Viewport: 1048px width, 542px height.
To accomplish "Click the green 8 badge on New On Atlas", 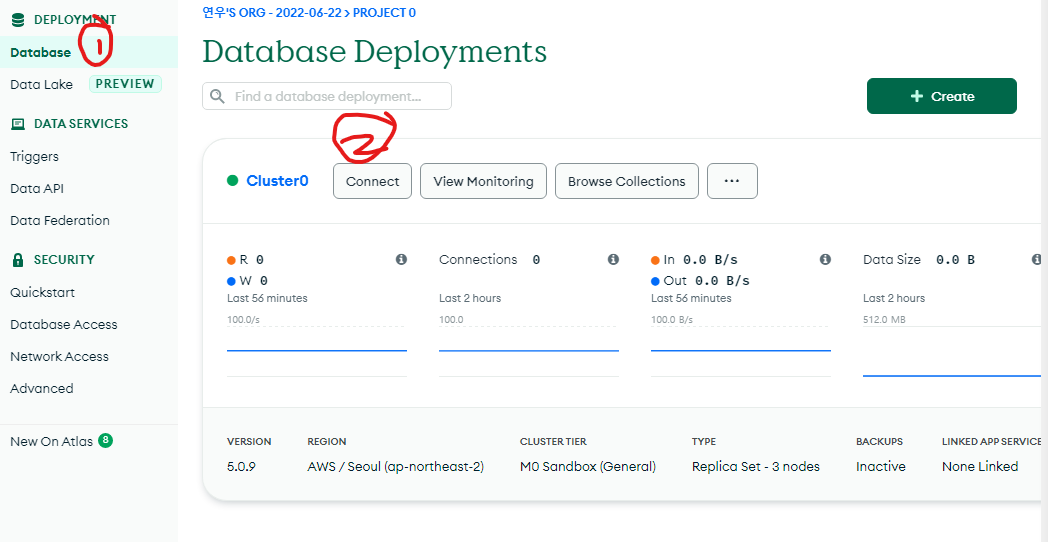I will [105, 440].
